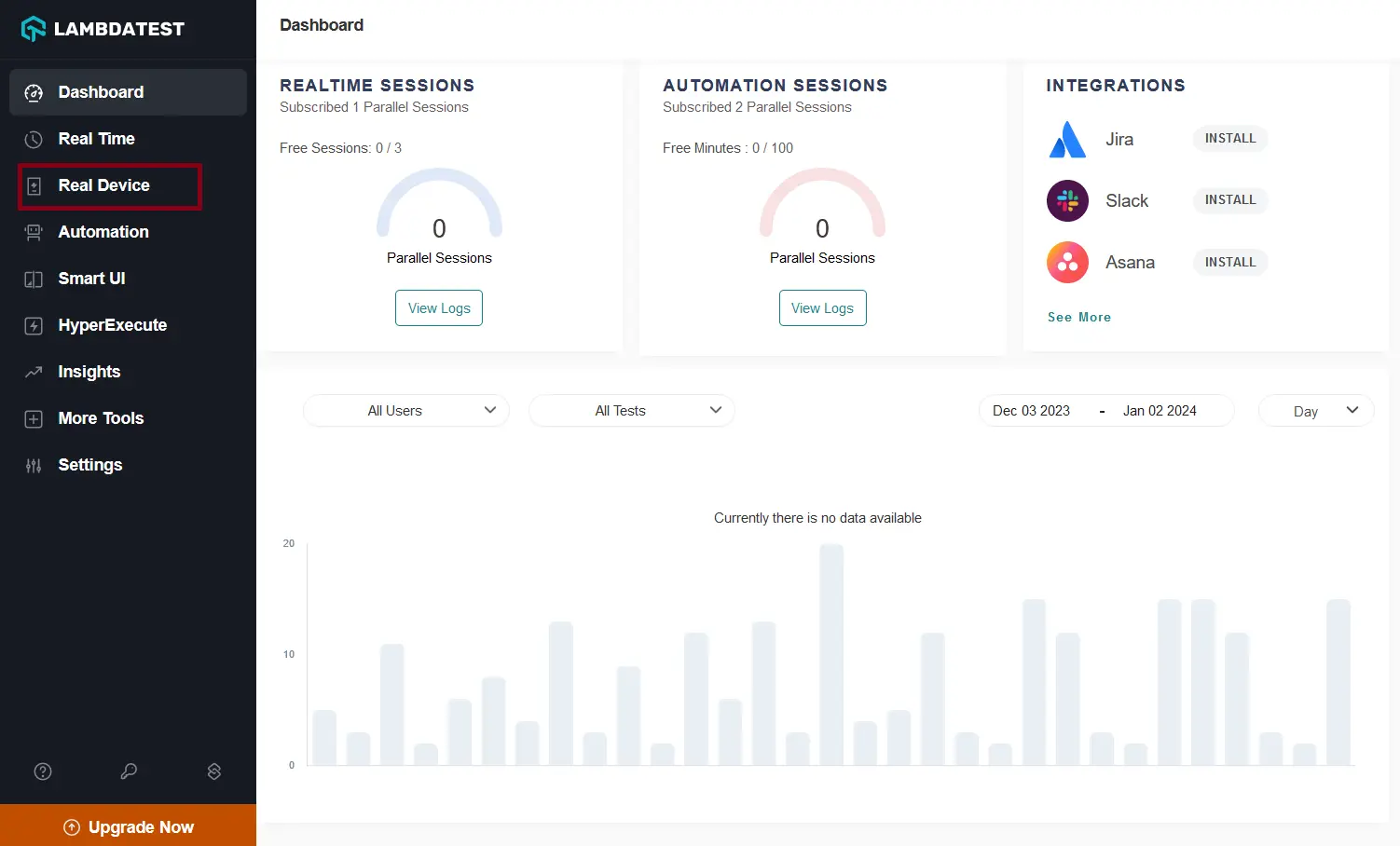This screenshot has height=846, width=1400.
Task: Click the Asana logo icon
Action: (x=1067, y=263)
